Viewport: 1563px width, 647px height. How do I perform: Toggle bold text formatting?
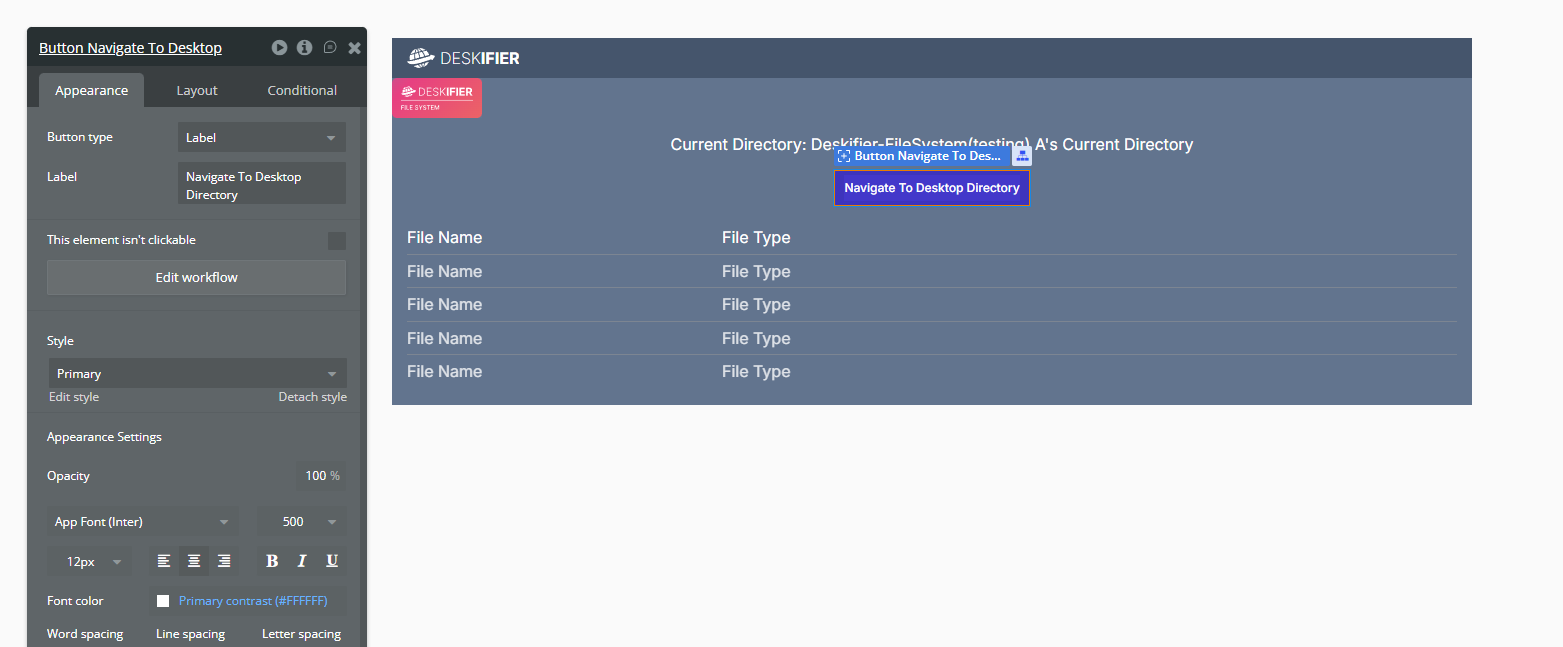point(272,561)
